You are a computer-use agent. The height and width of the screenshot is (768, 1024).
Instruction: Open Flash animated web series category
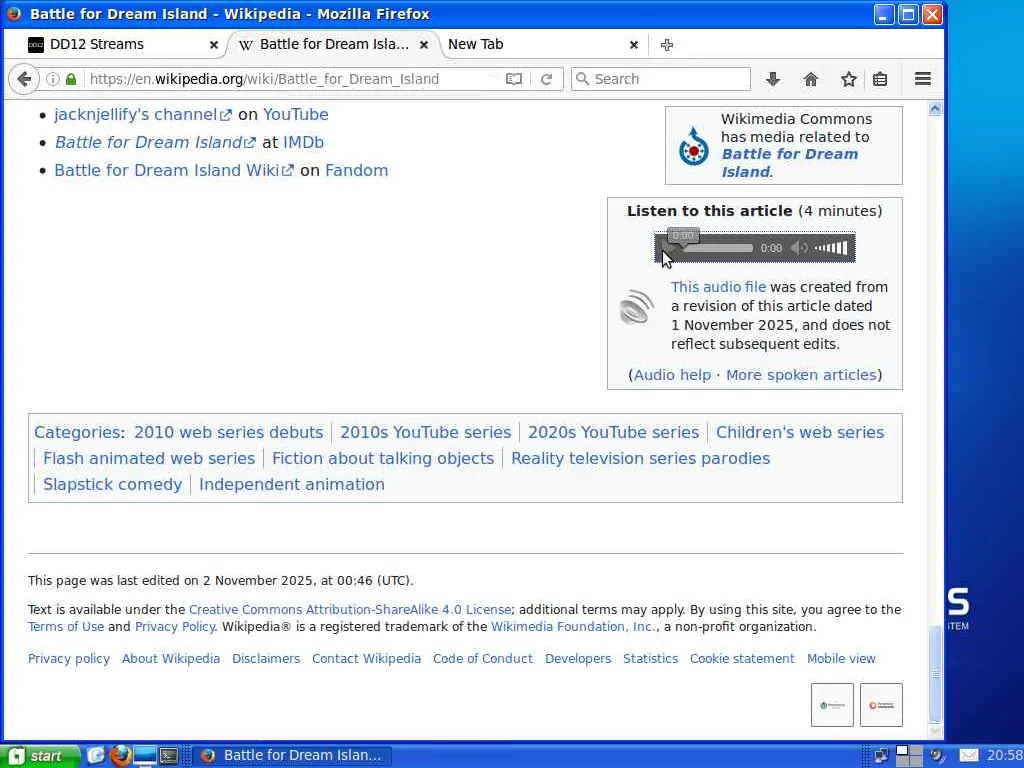149,458
